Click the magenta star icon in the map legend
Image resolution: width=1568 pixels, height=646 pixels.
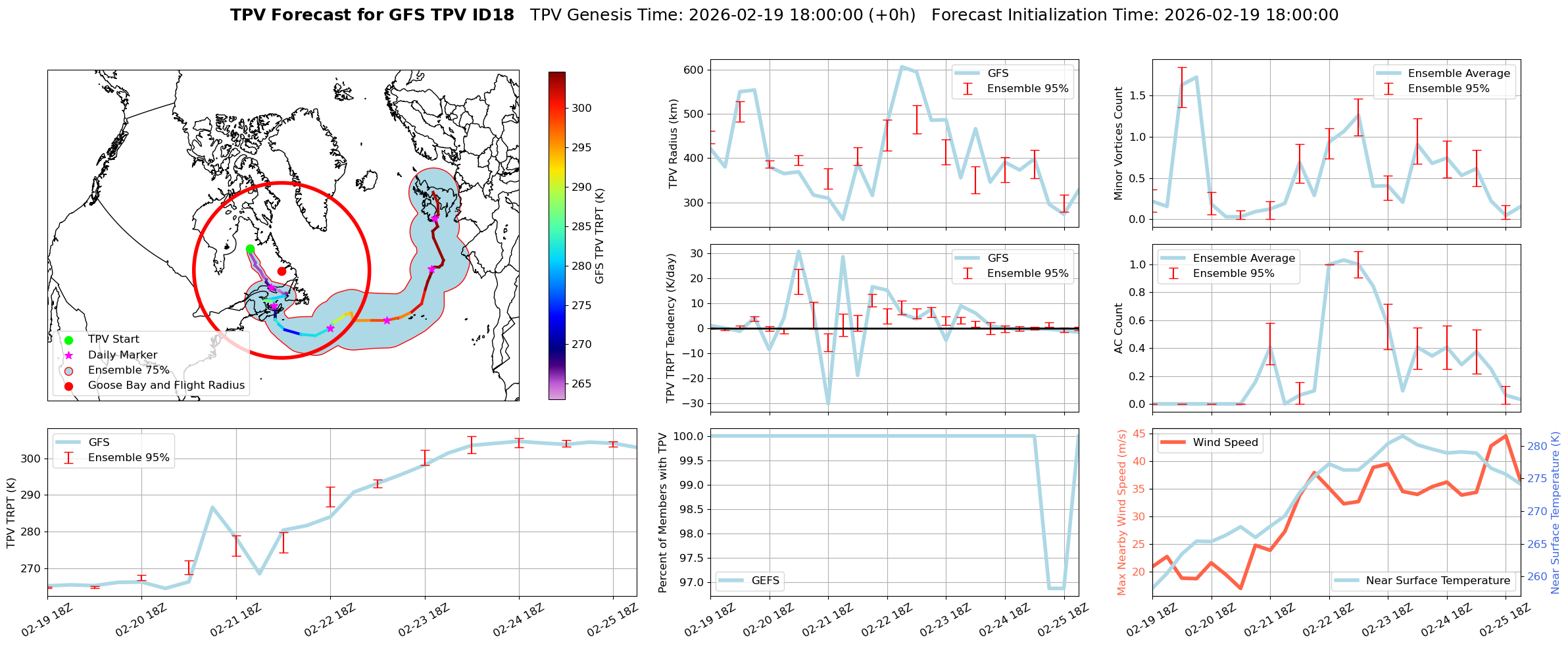(x=69, y=355)
